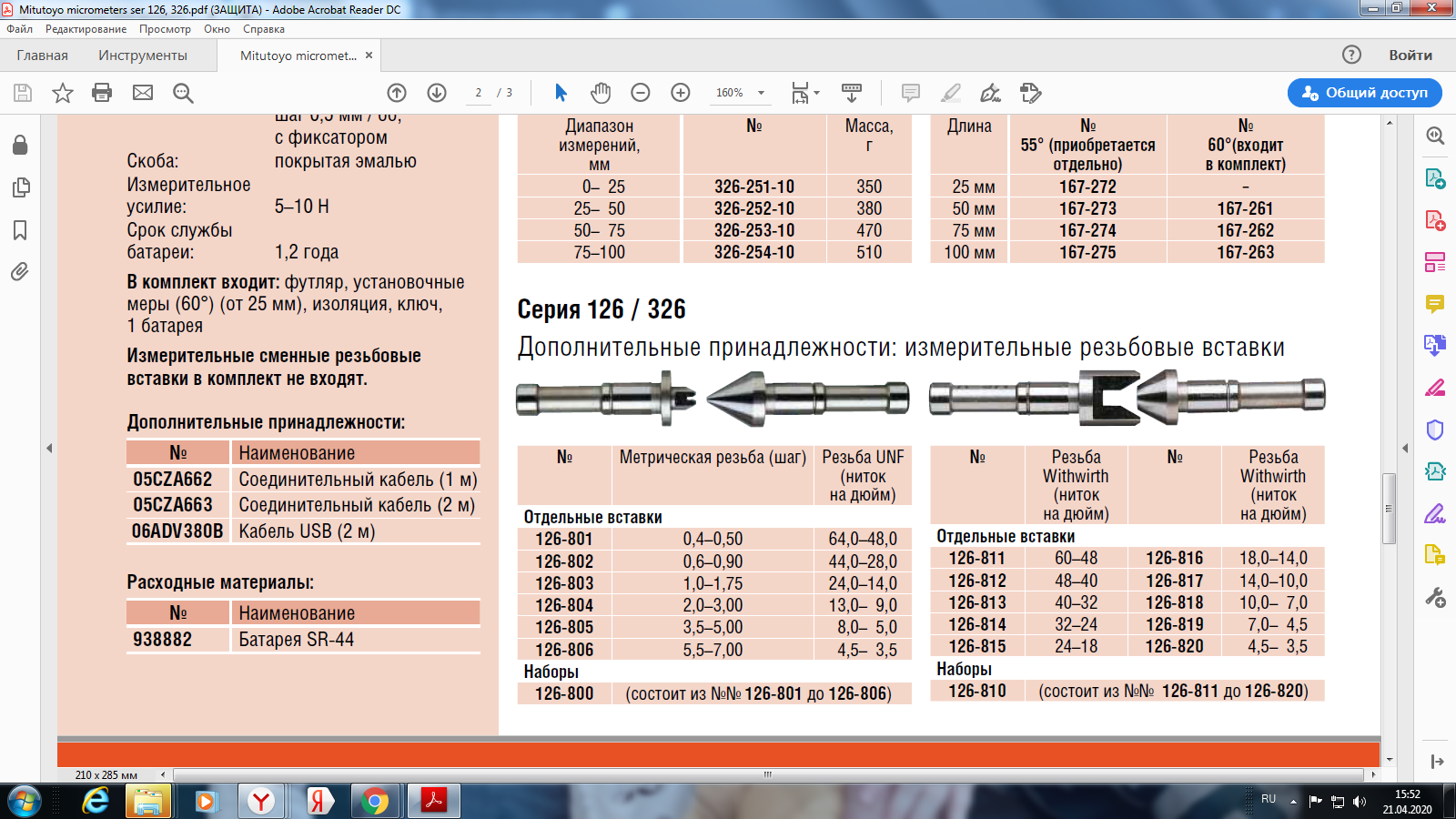This screenshot has height=819, width=1456.
Task: Zoom out with the minus button
Action: [x=641, y=93]
